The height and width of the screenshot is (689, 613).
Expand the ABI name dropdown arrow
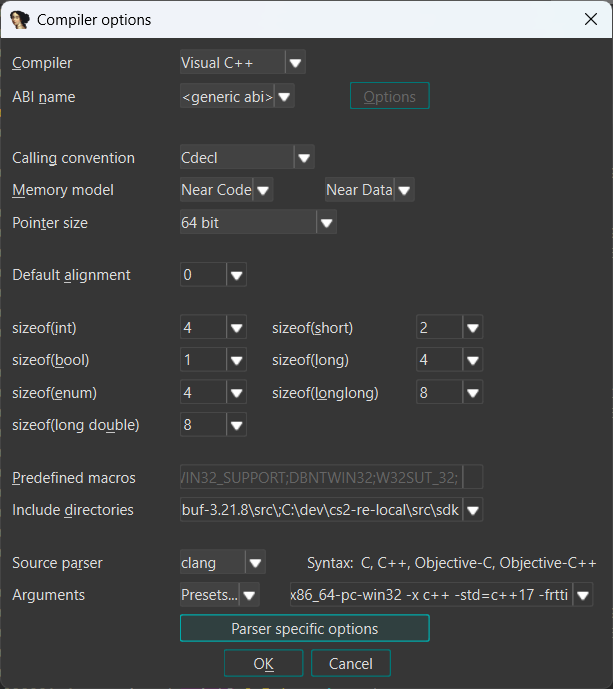[x=284, y=96]
